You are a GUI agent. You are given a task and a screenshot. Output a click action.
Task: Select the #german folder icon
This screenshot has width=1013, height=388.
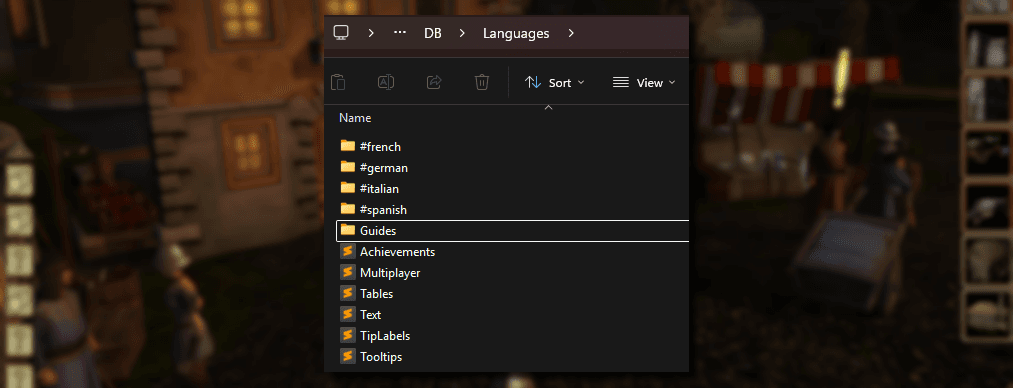tap(348, 167)
